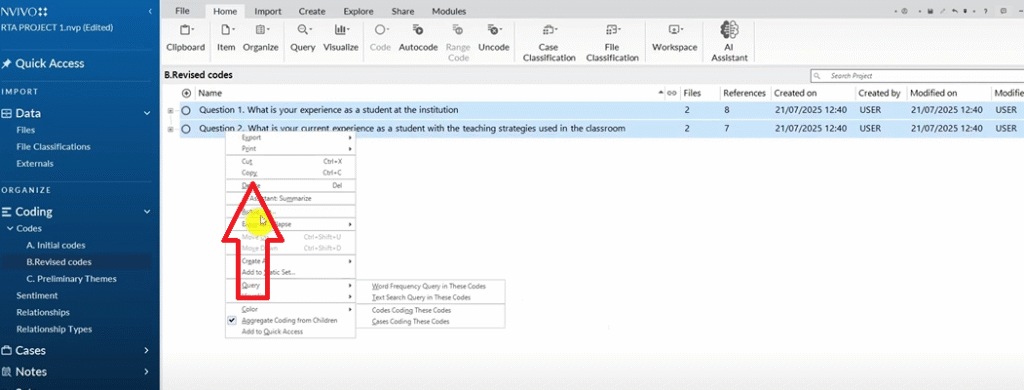Switch to the Share ribbon tab

tap(402, 11)
